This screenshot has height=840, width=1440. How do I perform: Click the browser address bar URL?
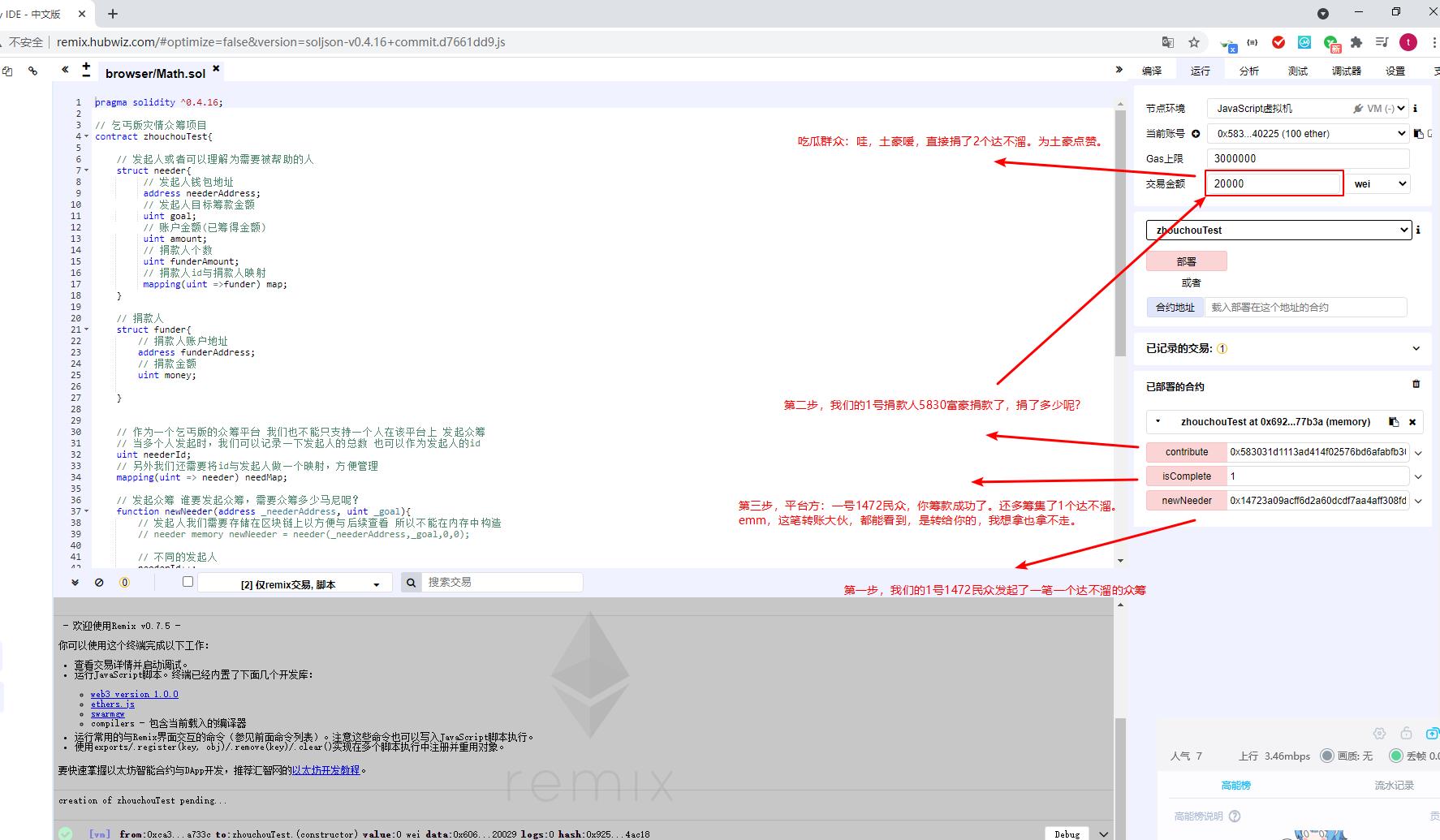point(281,42)
